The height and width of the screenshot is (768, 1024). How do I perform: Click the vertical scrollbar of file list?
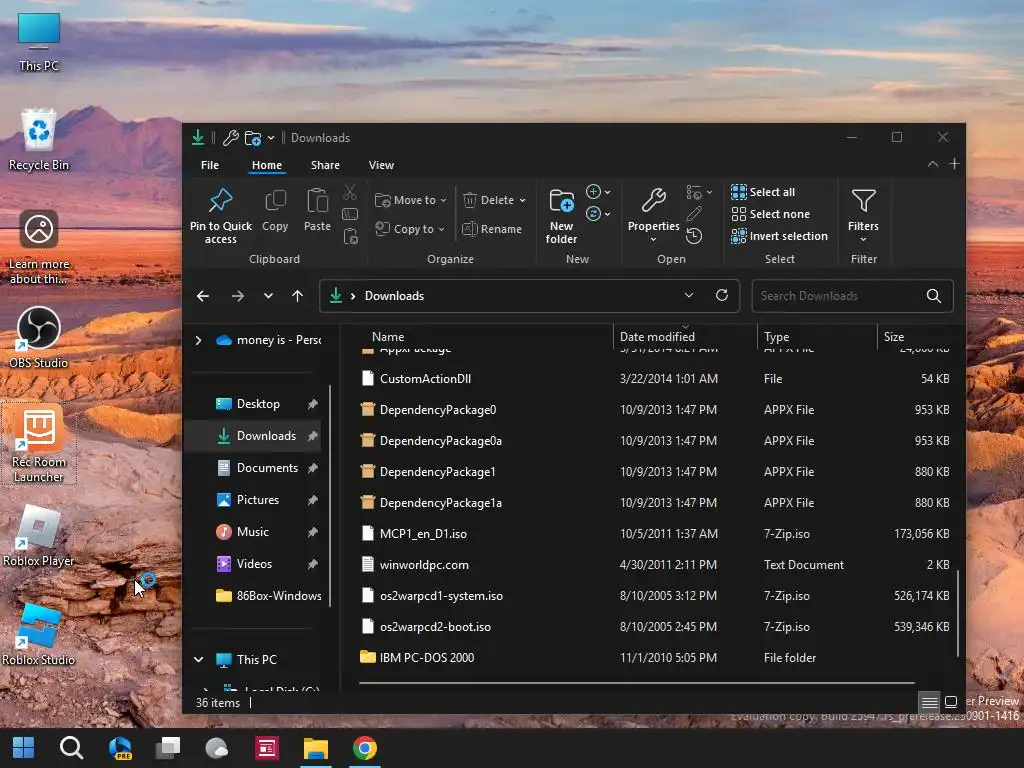click(957, 614)
